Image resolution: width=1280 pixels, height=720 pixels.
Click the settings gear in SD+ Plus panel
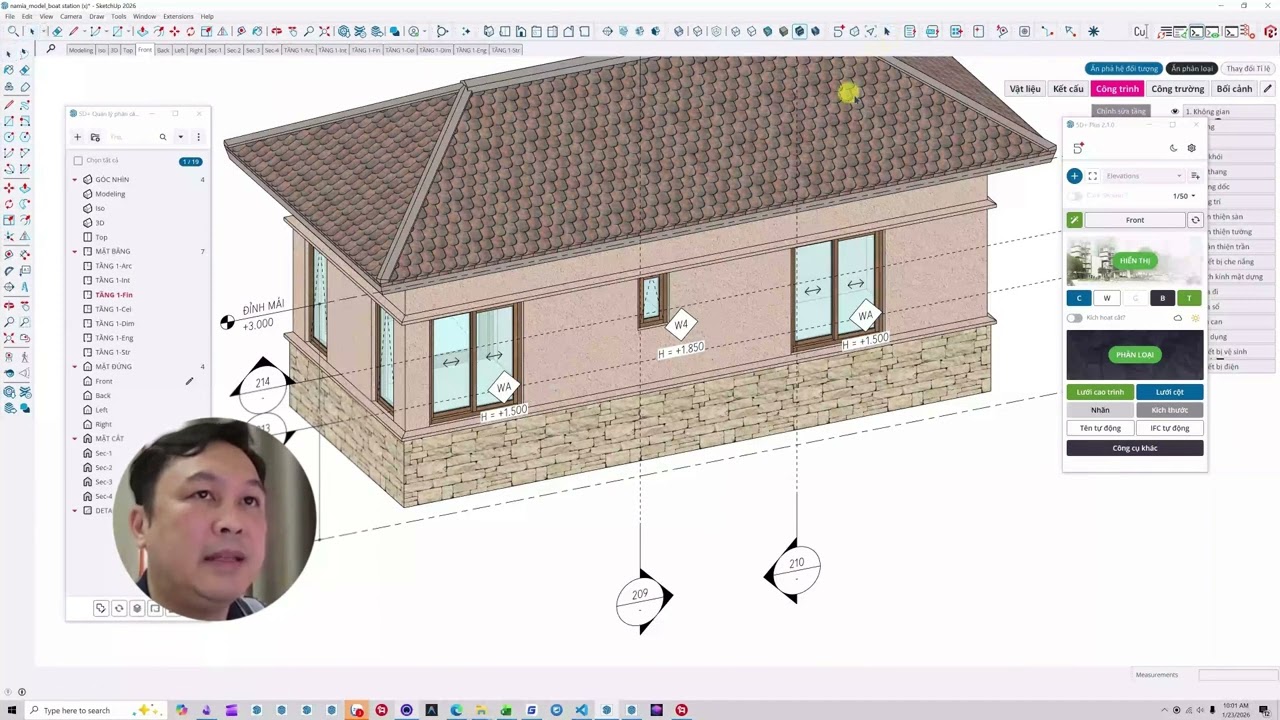pyautogui.click(x=1191, y=148)
